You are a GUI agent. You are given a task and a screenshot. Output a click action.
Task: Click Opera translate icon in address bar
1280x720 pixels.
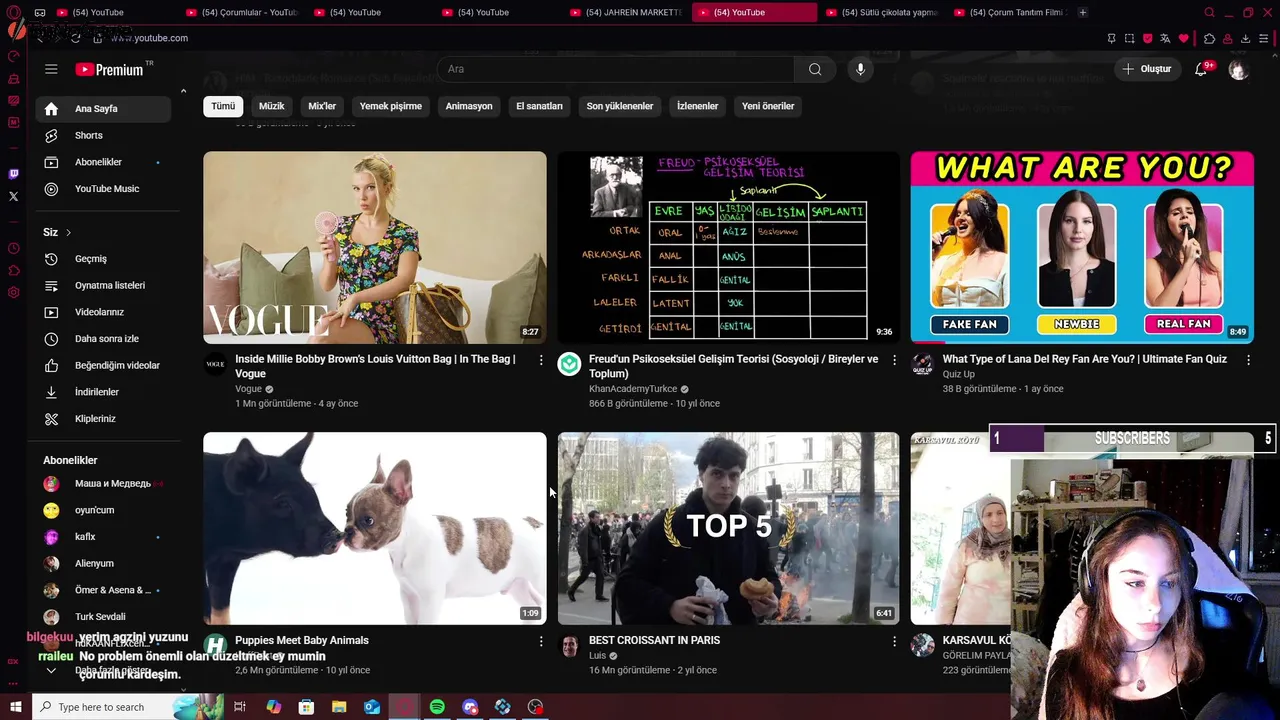[1165, 38]
